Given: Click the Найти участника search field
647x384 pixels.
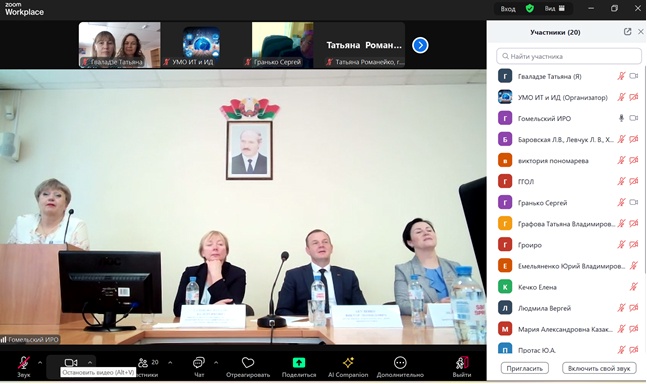Looking at the screenshot, I should [x=569, y=56].
